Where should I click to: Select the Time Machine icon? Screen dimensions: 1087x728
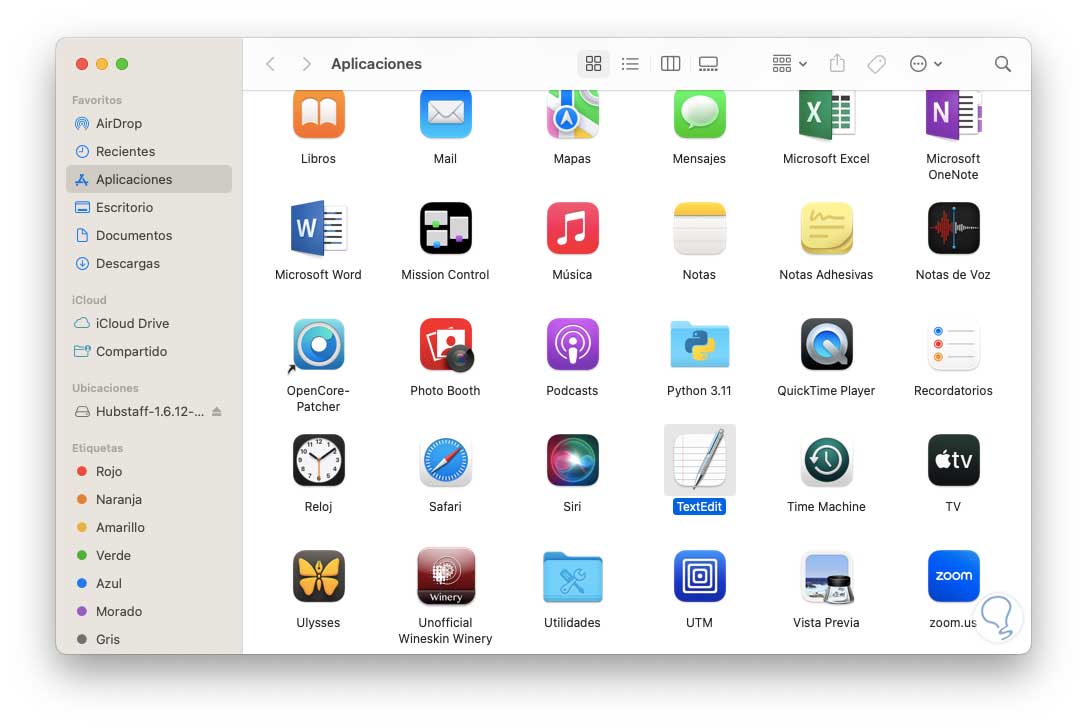tap(826, 460)
